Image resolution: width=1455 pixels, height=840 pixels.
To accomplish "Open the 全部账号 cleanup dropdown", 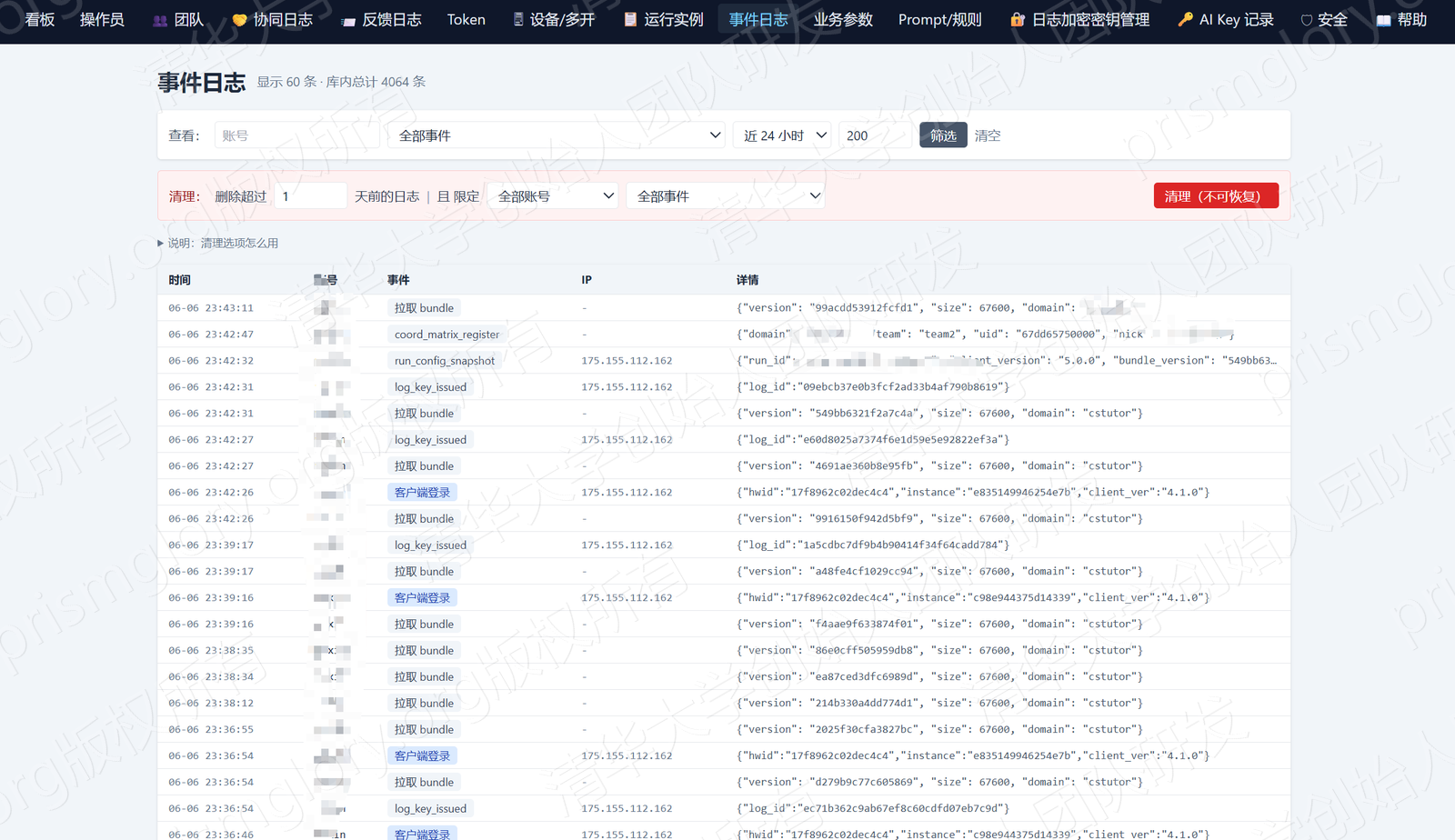I will (x=553, y=195).
